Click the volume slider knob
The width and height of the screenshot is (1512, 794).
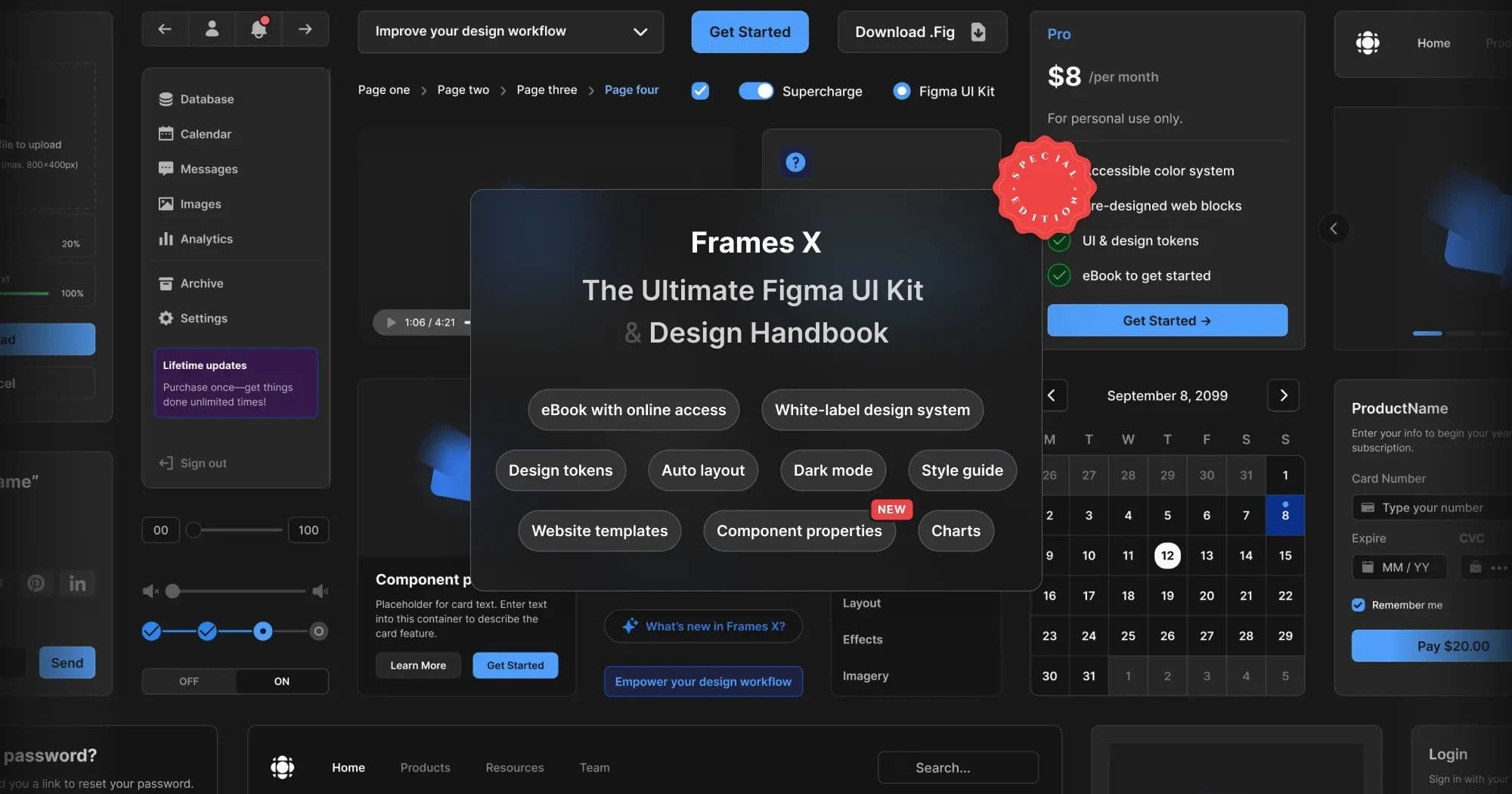pos(172,591)
